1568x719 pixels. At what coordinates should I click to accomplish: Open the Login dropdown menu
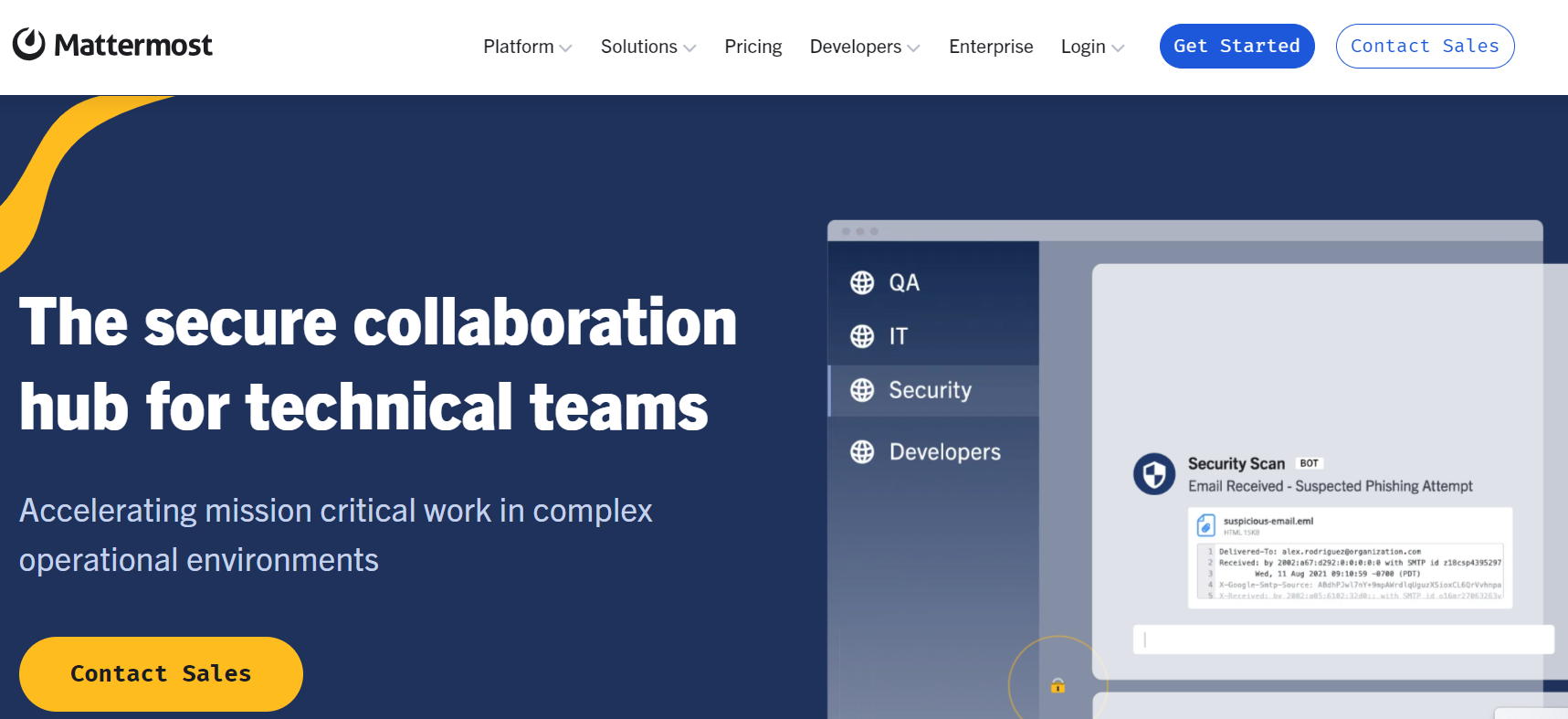click(x=1091, y=47)
